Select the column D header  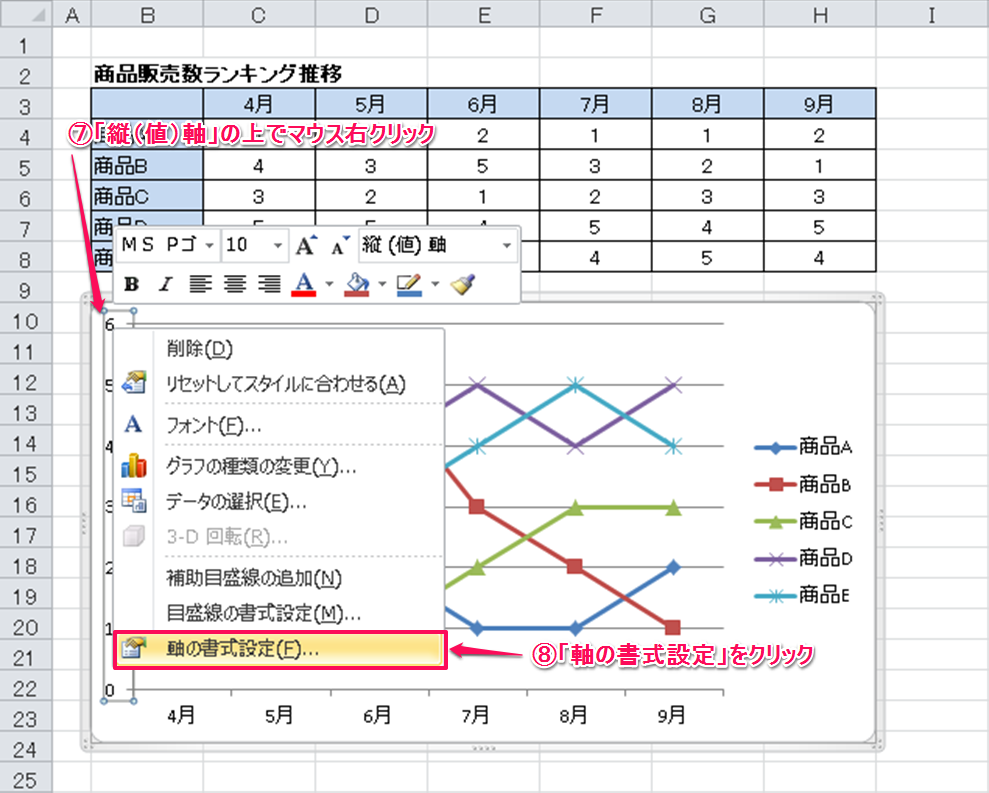[x=371, y=13]
